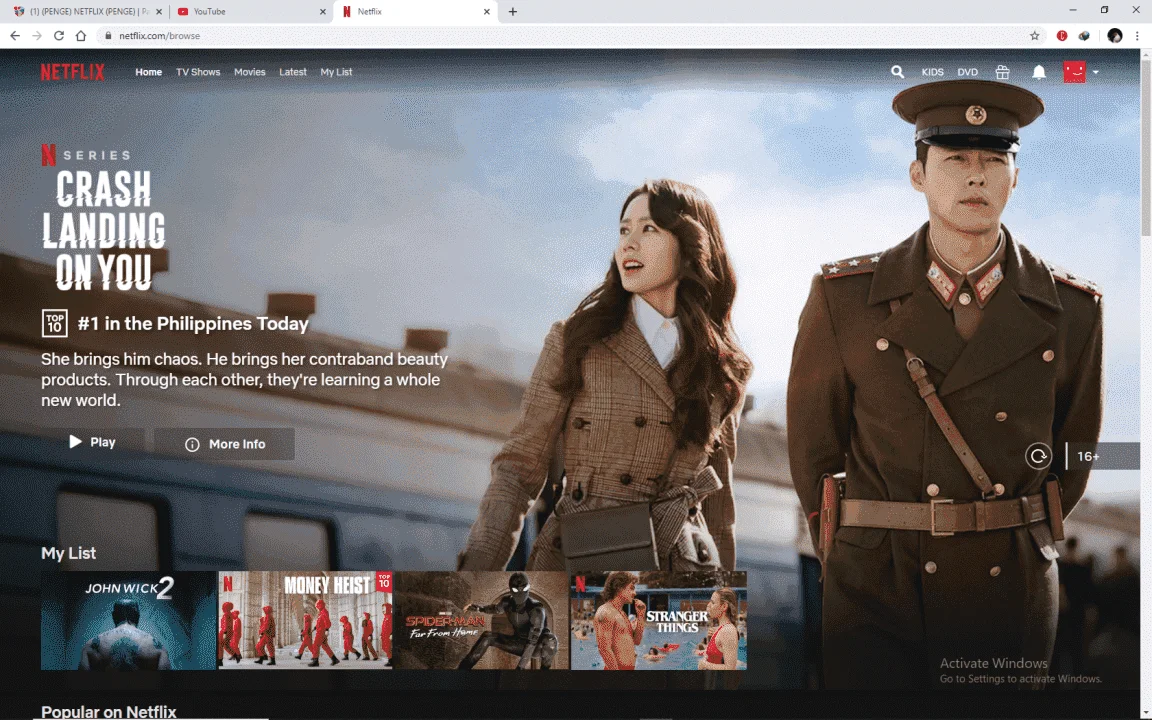Click the Netflix logo
The height and width of the screenshot is (720, 1152).
click(72, 72)
